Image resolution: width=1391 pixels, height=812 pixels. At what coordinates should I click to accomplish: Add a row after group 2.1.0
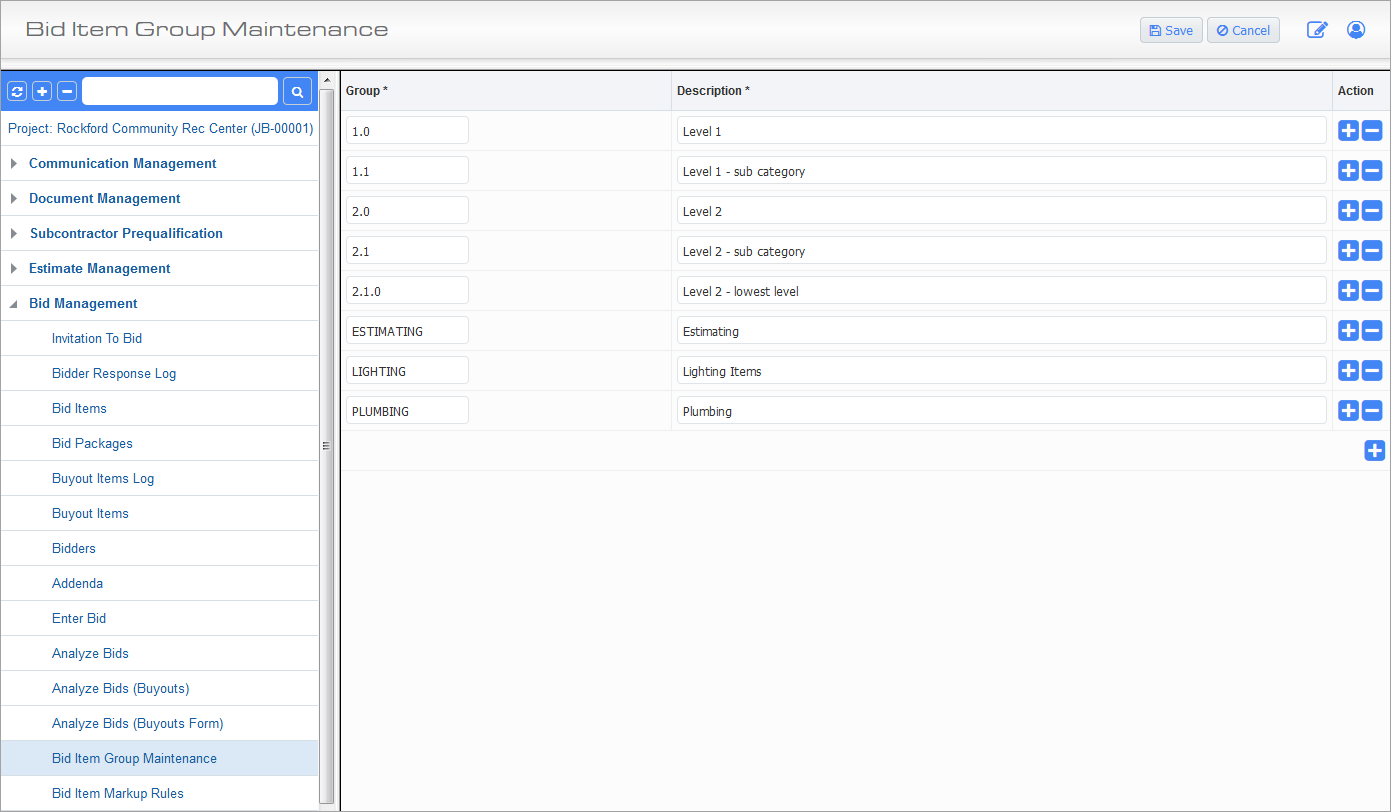[1348, 290]
